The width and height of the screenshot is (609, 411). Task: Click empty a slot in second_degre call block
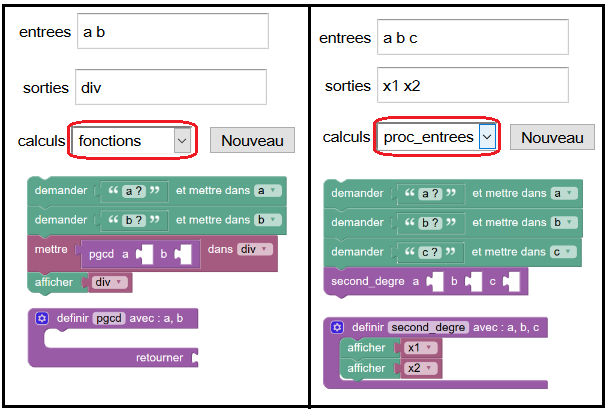(x=435, y=282)
